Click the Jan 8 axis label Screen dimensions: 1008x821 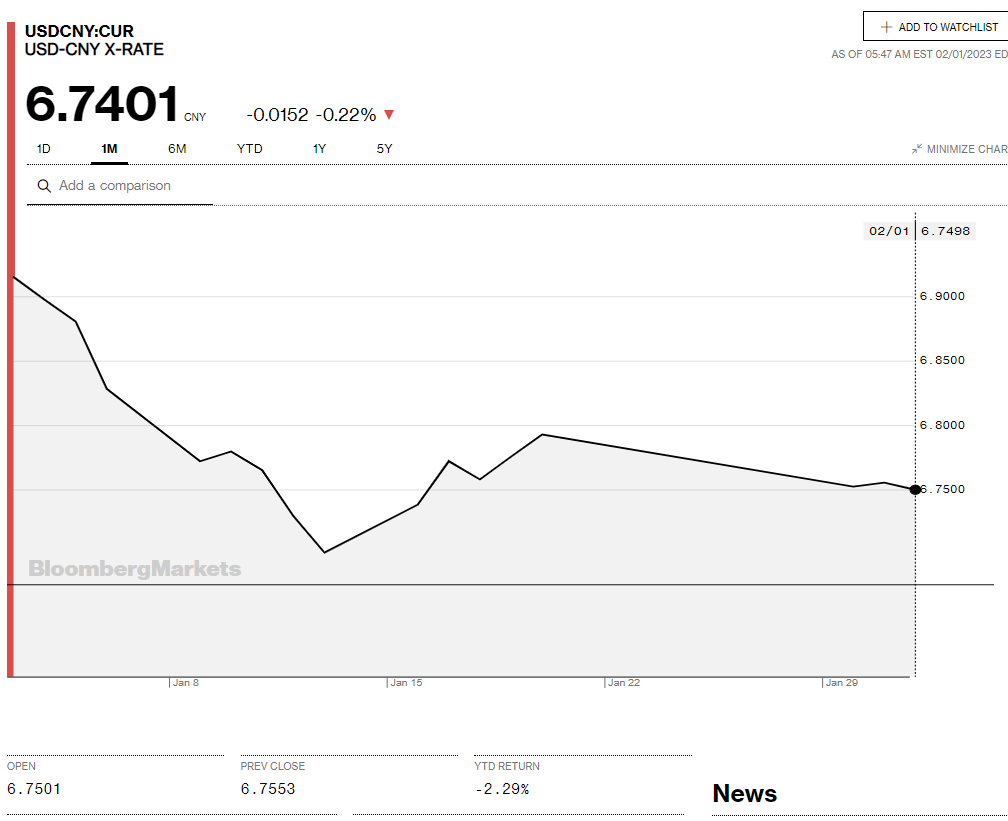185,683
